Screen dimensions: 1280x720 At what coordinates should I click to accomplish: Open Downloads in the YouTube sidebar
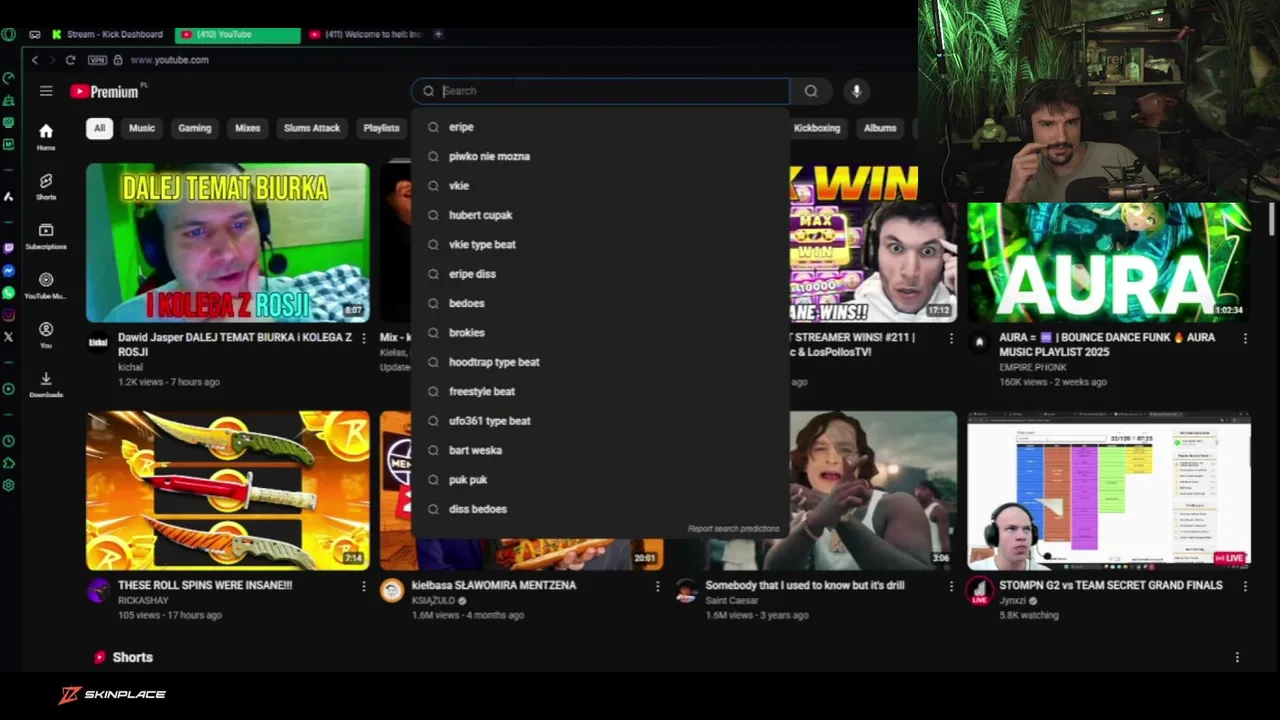46,384
